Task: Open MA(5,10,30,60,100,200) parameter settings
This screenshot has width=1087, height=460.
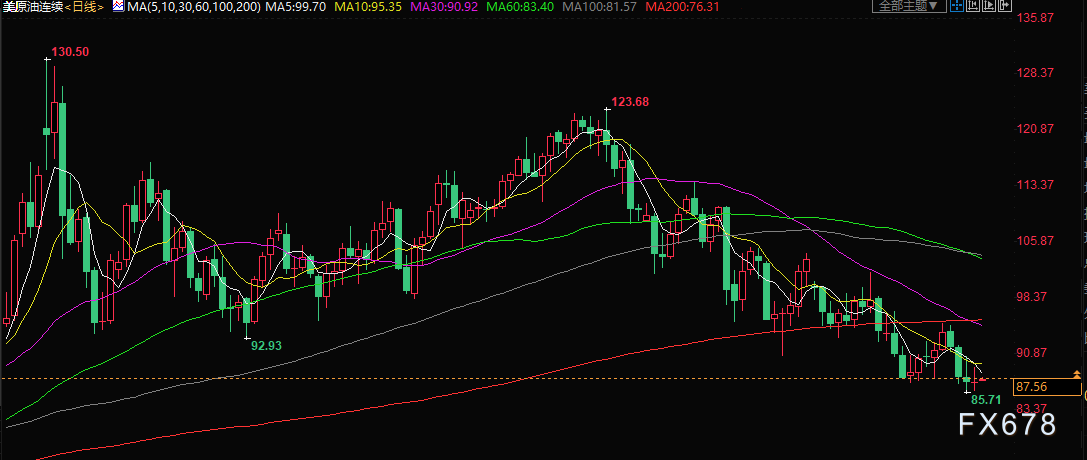Action: [195, 7]
